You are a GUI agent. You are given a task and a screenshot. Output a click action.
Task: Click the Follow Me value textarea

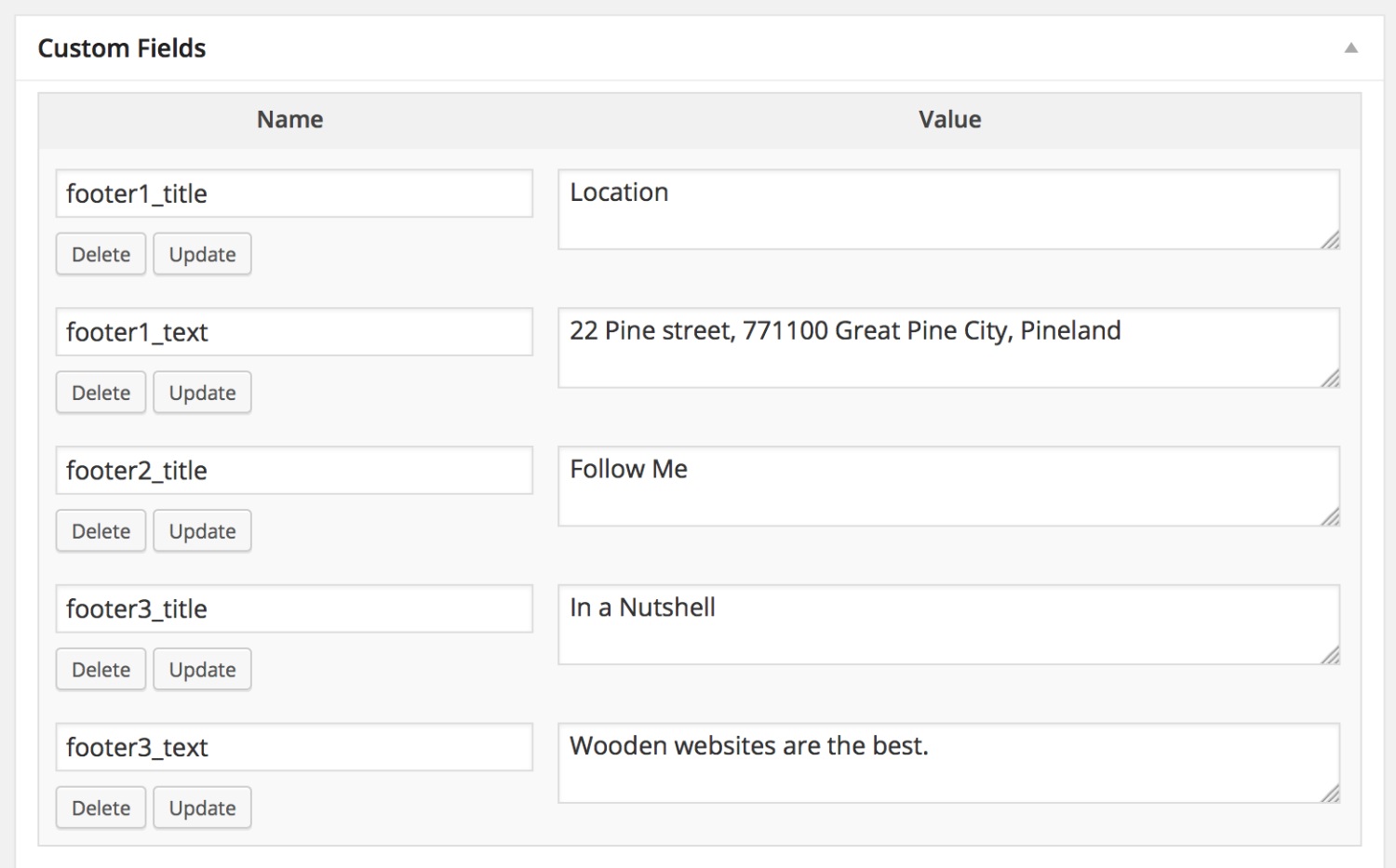948,487
